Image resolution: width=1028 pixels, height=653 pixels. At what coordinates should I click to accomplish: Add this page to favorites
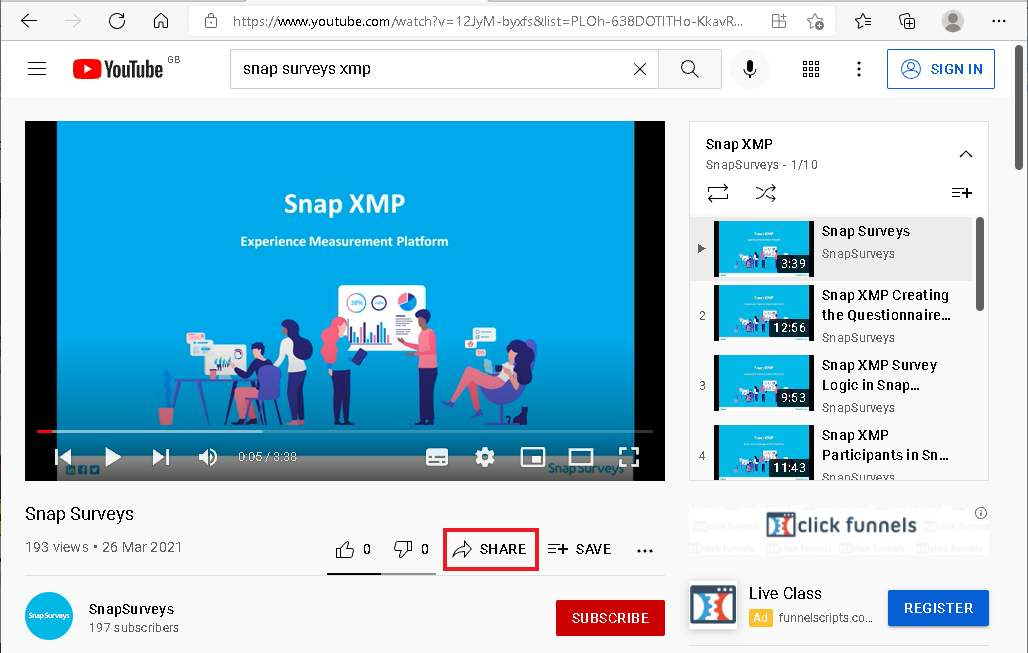(x=815, y=21)
